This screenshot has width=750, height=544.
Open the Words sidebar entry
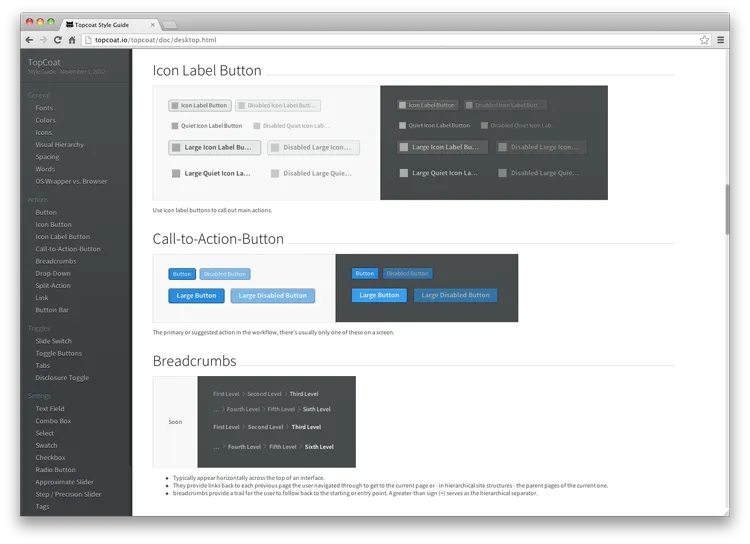45,169
